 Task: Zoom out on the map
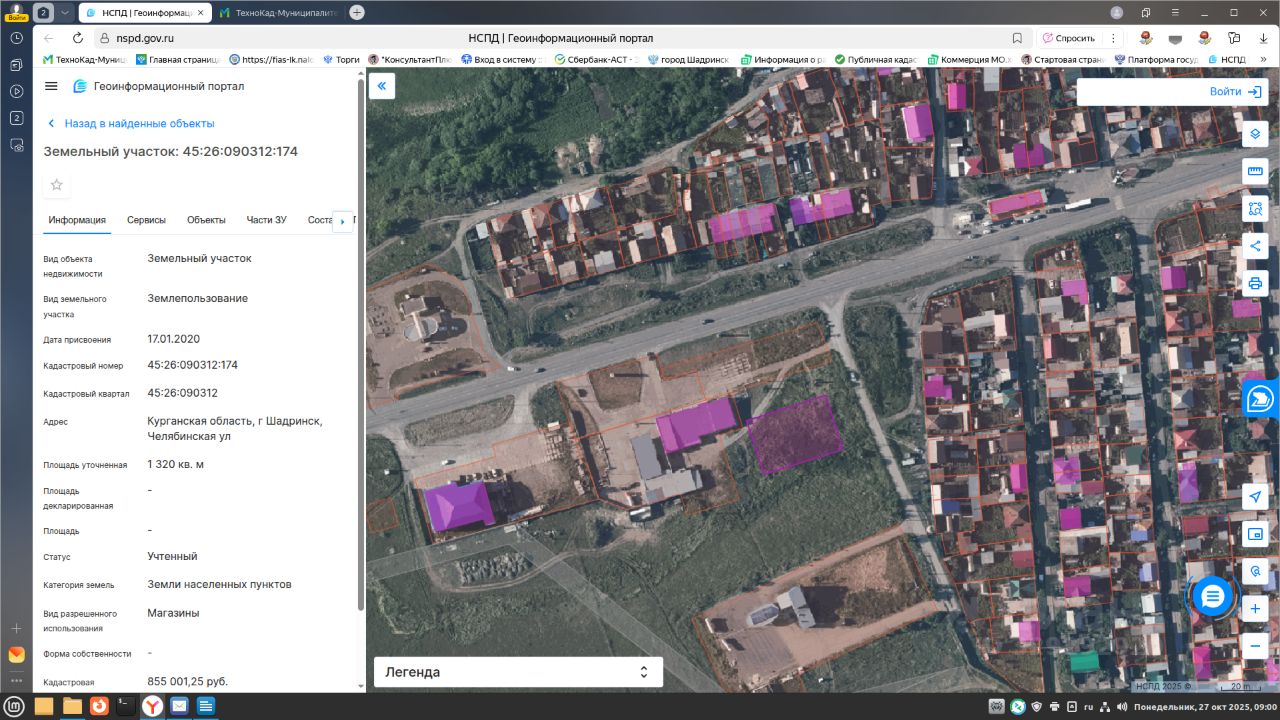click(x=1255, y=646)
